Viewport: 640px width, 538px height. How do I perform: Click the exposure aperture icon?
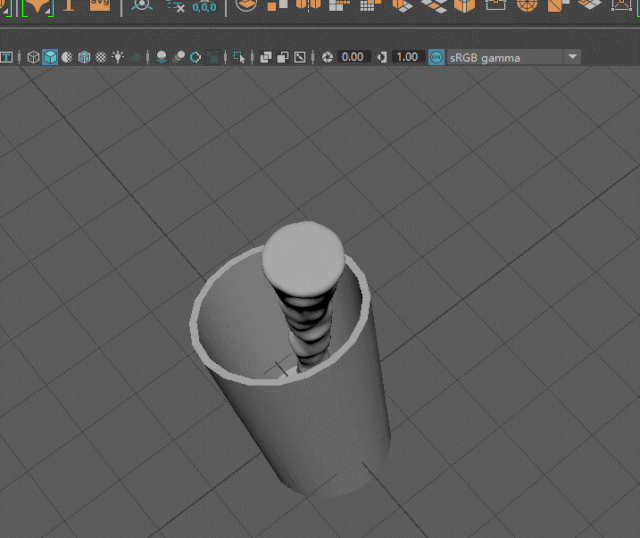pos(327,57)
